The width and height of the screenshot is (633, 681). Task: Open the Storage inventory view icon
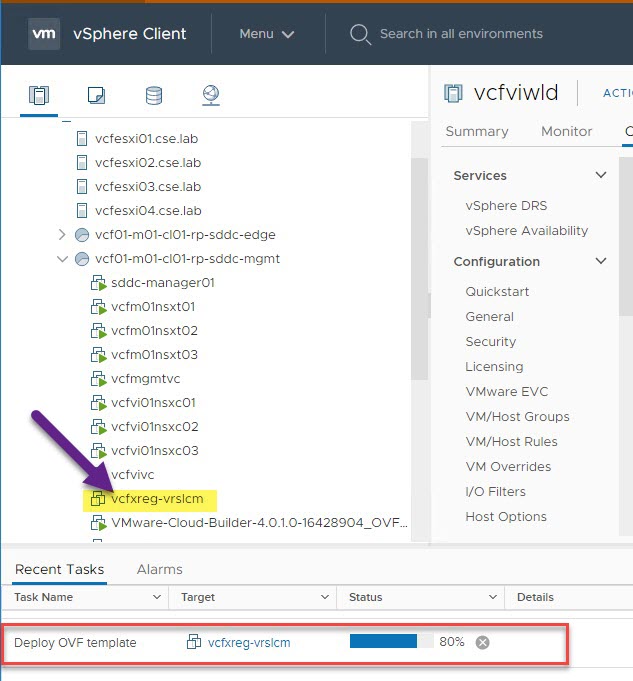pyautogui.click(x=154, y=95)
